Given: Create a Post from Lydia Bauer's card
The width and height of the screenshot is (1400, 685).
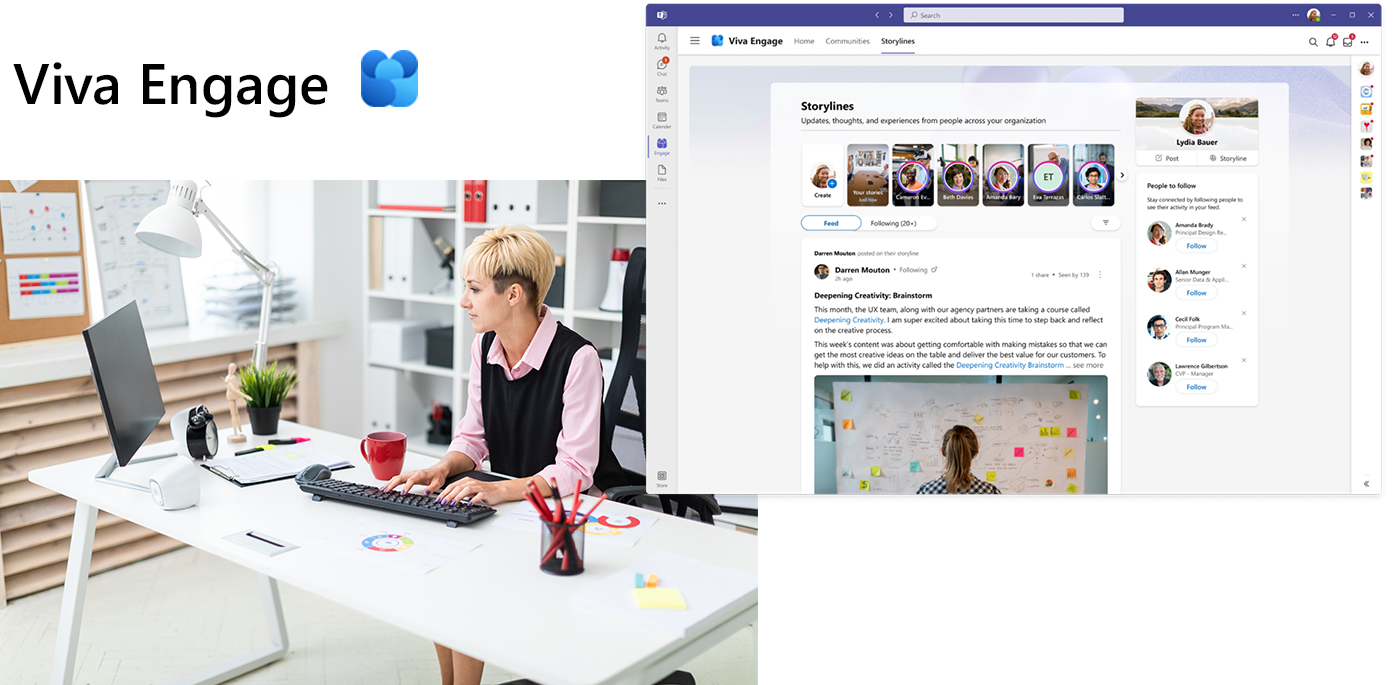Looking at the screenshot, I should coord(1167,158).
